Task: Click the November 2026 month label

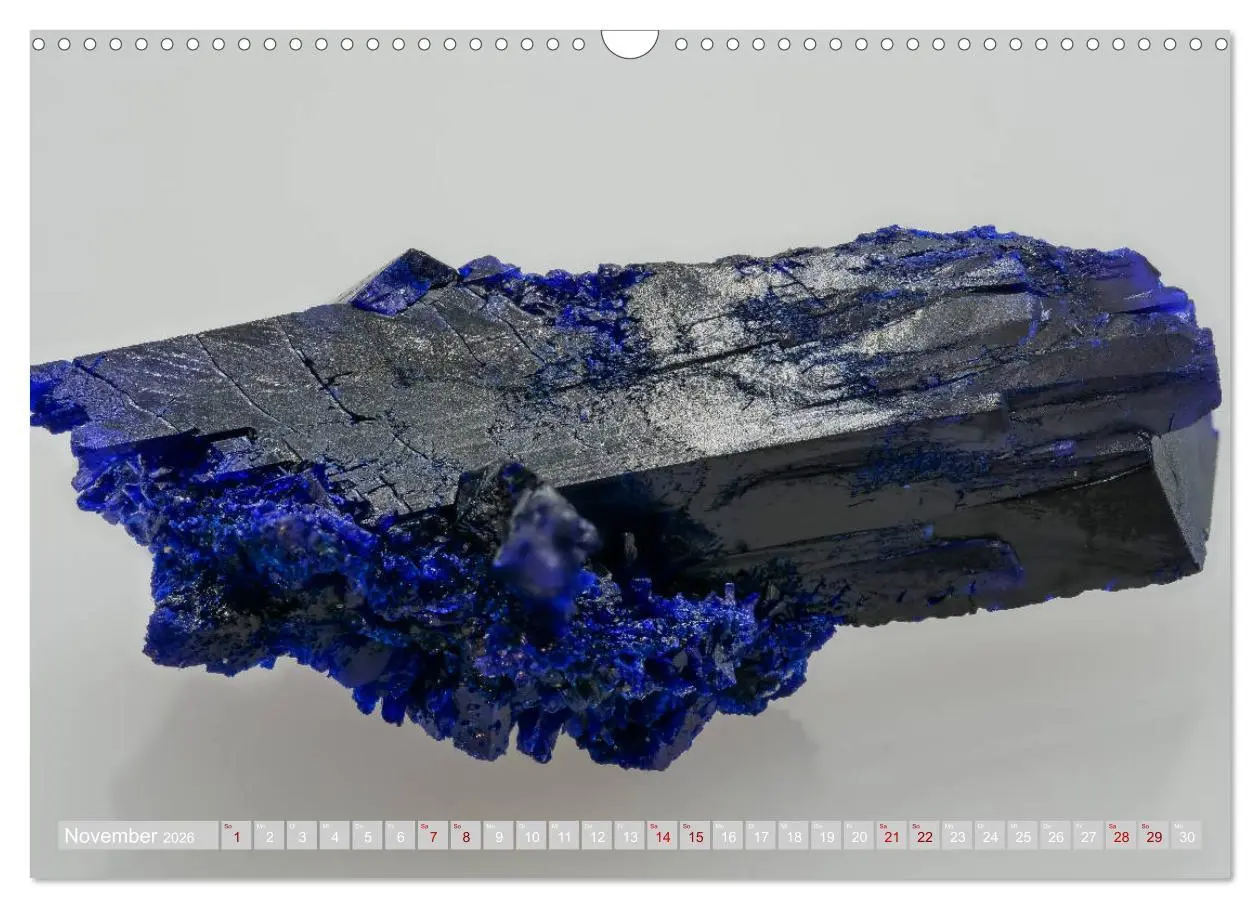Action: click(x=130, y=835)
